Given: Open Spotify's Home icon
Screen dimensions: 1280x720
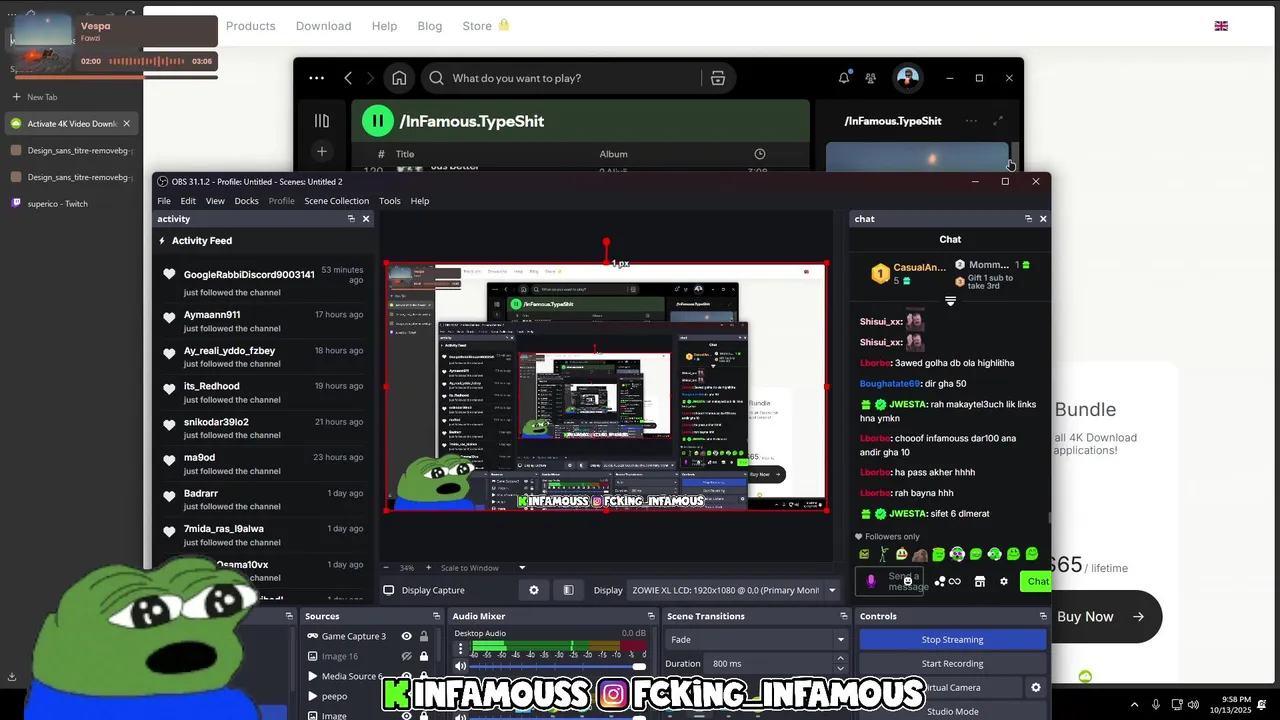Looking at the screenshot, I should [x=399, y=78].
